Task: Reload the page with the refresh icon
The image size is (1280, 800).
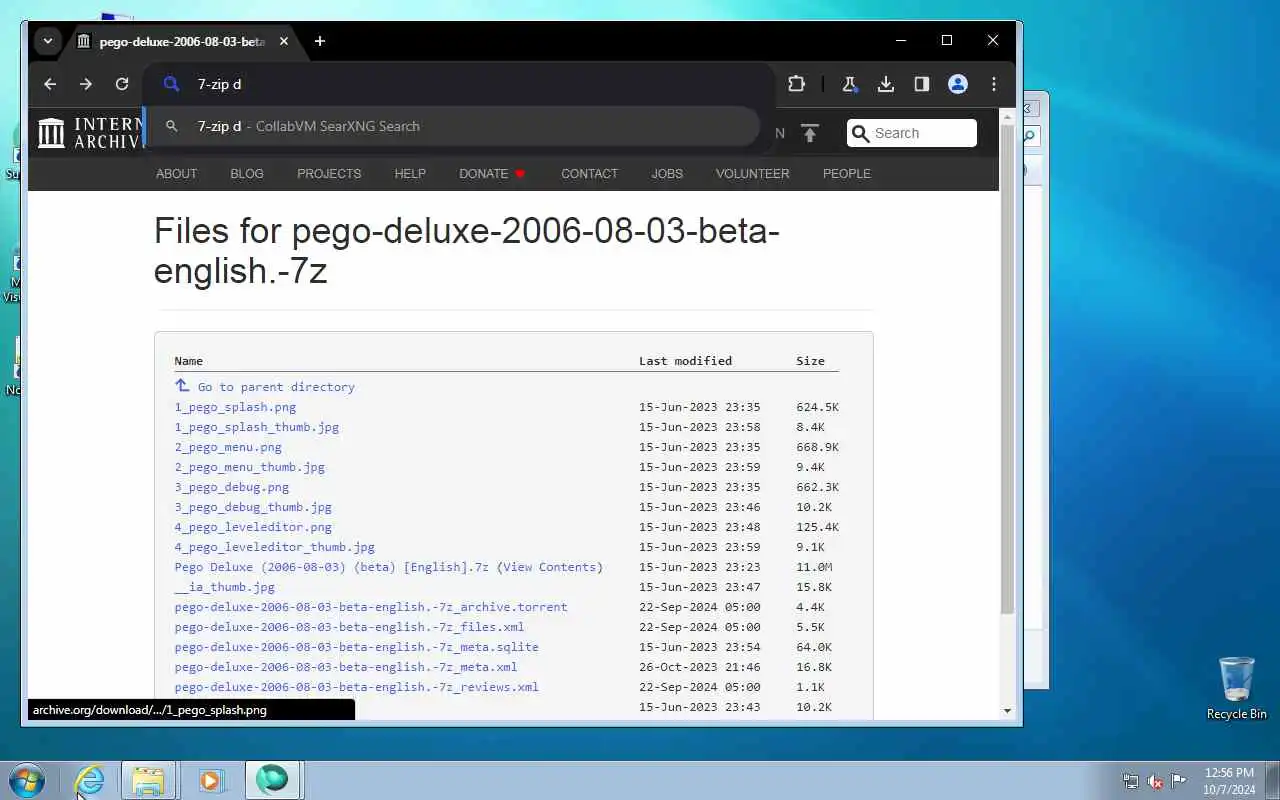Action: [122, 85]
